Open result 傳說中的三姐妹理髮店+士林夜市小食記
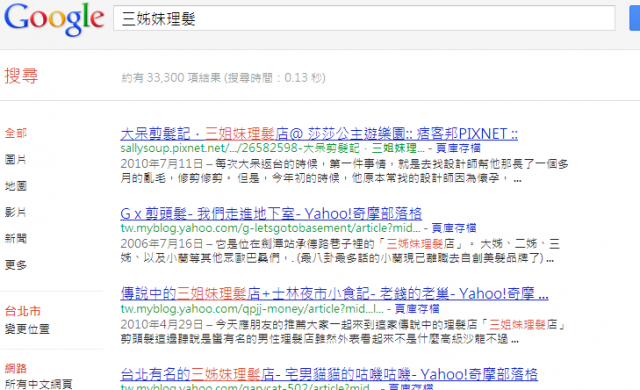 click(x=334, y=294)
